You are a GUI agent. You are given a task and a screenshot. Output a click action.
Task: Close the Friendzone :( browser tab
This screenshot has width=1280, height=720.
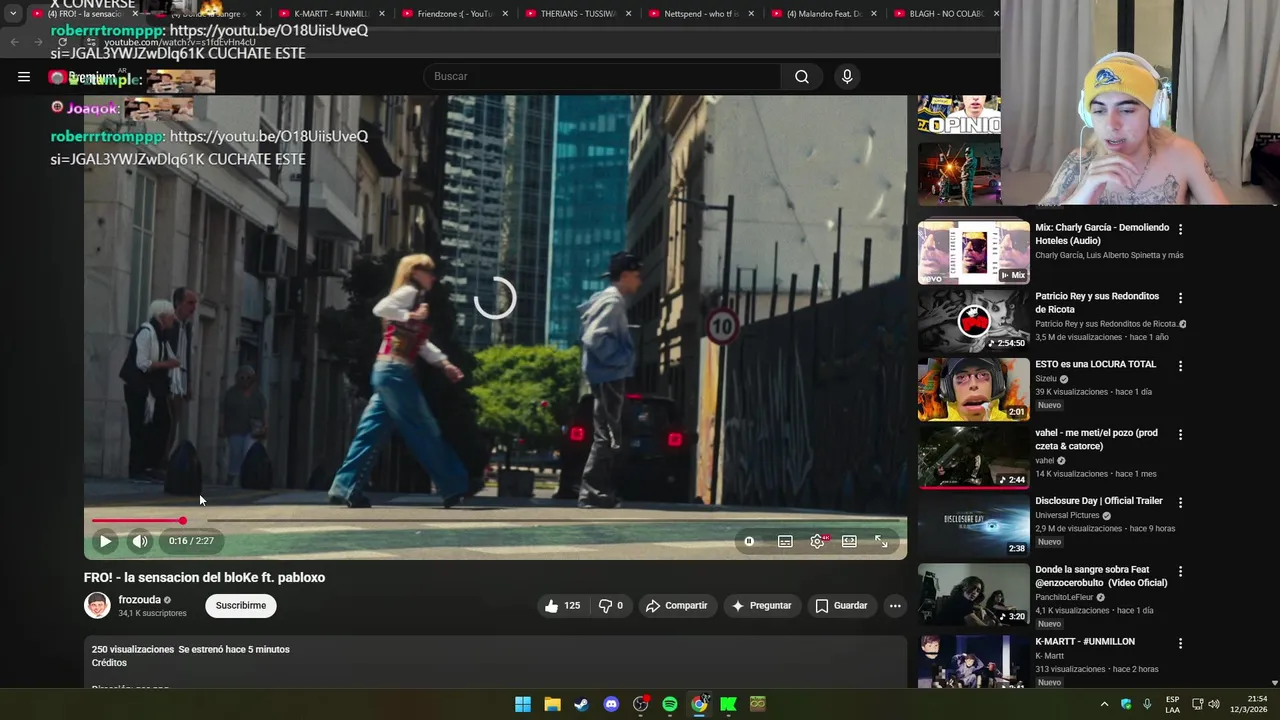pos(505,14)
